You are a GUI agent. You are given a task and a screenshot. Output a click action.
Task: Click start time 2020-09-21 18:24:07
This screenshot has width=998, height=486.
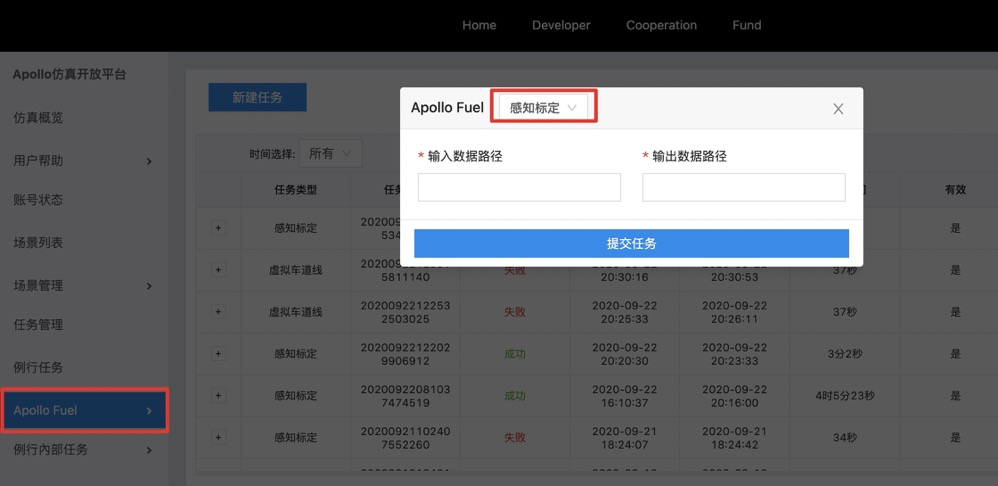tap(624, 438)
